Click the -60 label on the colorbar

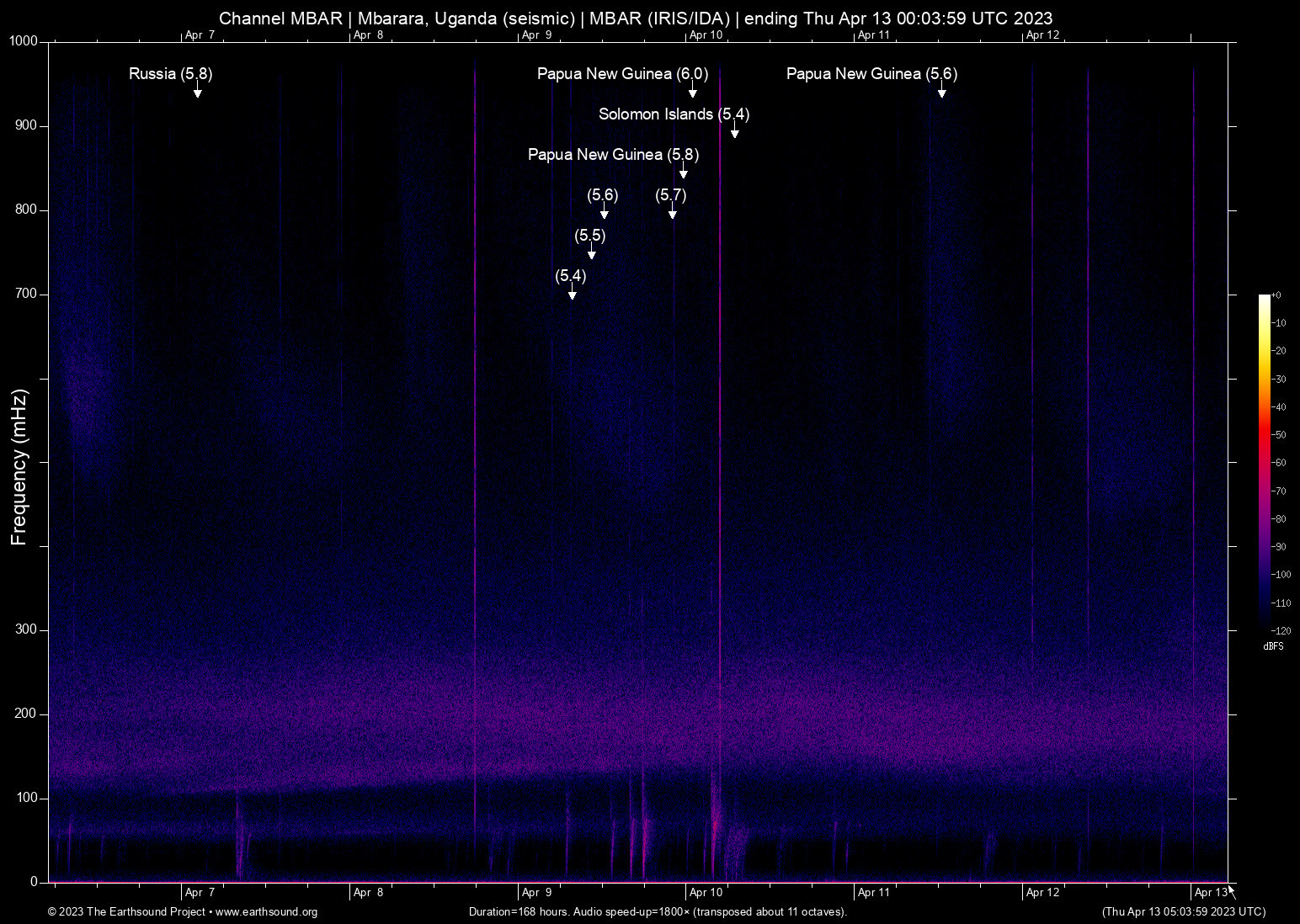point(1279,462)
